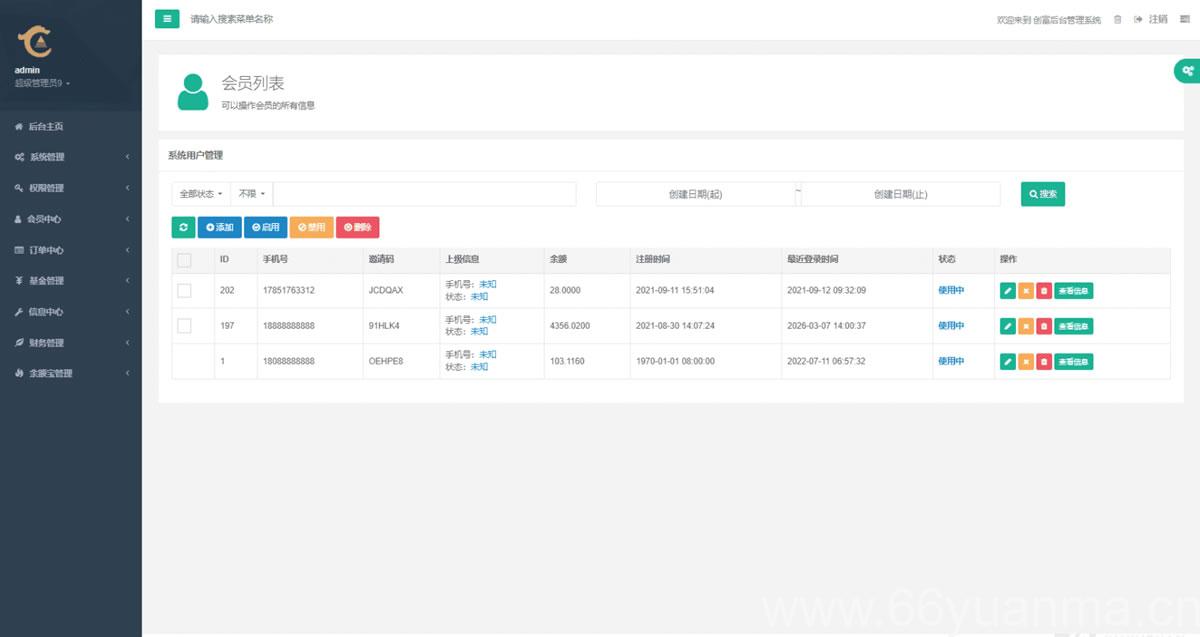Click the blue 添加 button
The image size is (1200, 637).
219,227
